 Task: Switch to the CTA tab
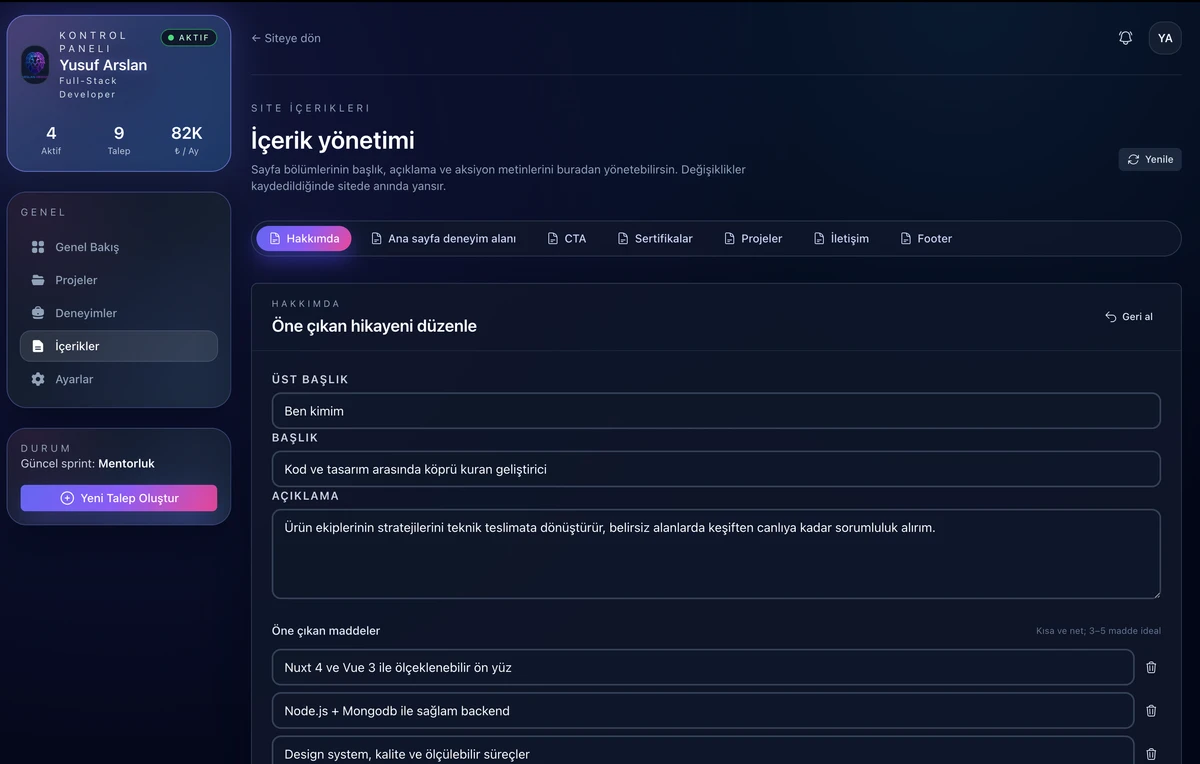click(x=567, y=239)
